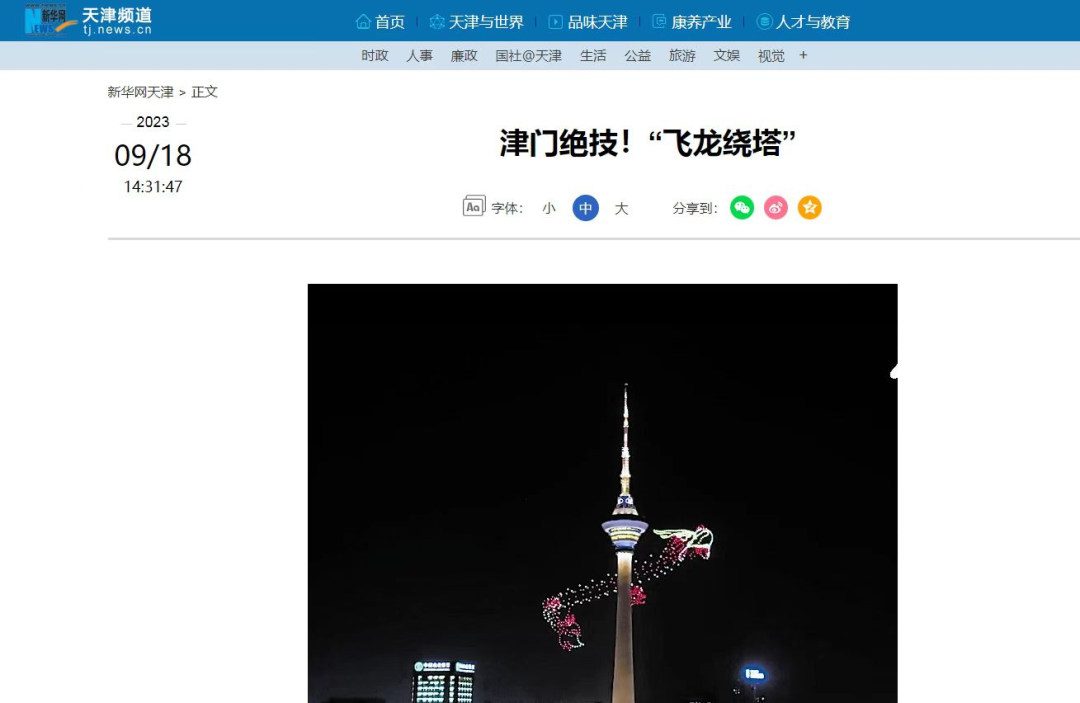The width and height of the screenshot is (1080, 703).
Task: Click the 天津频道 channel title
Action: [117, 15]
